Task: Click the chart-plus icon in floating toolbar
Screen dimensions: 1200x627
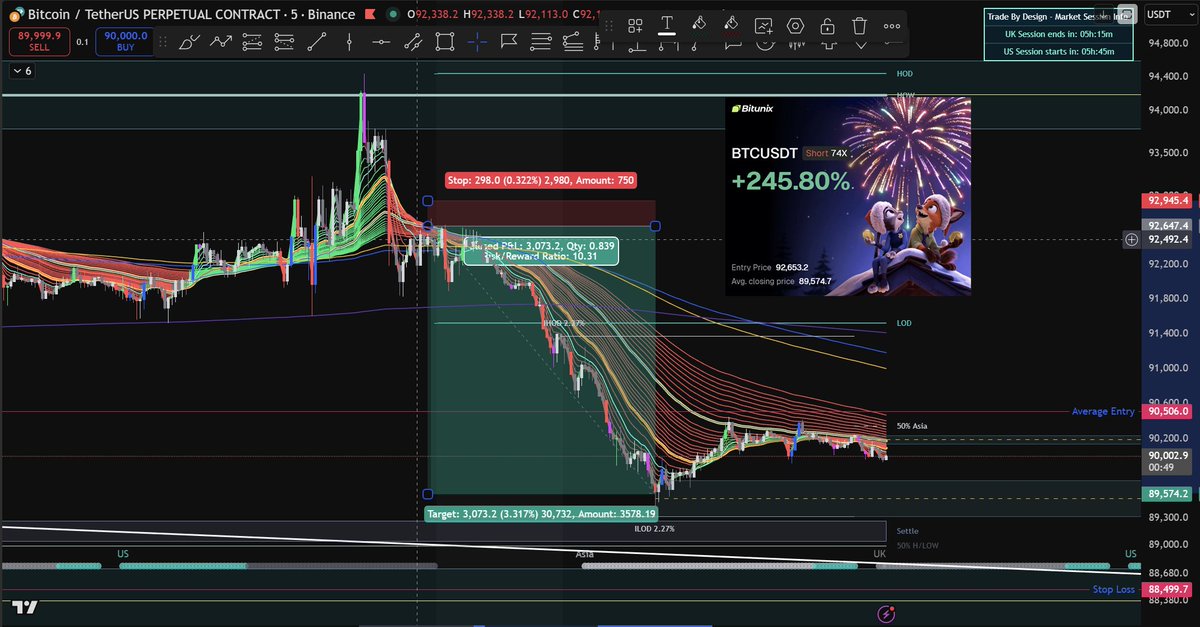Action: point(763,25)
